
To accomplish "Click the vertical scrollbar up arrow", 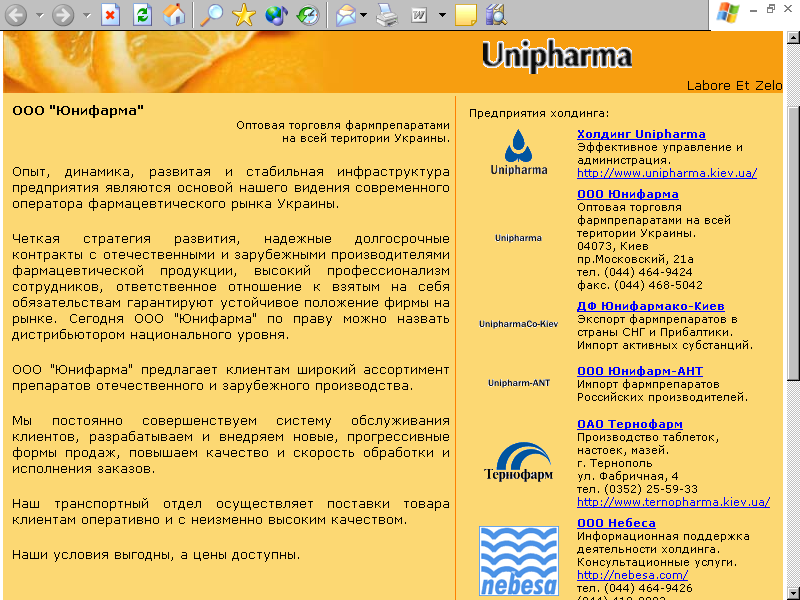I will coord(793,37).
